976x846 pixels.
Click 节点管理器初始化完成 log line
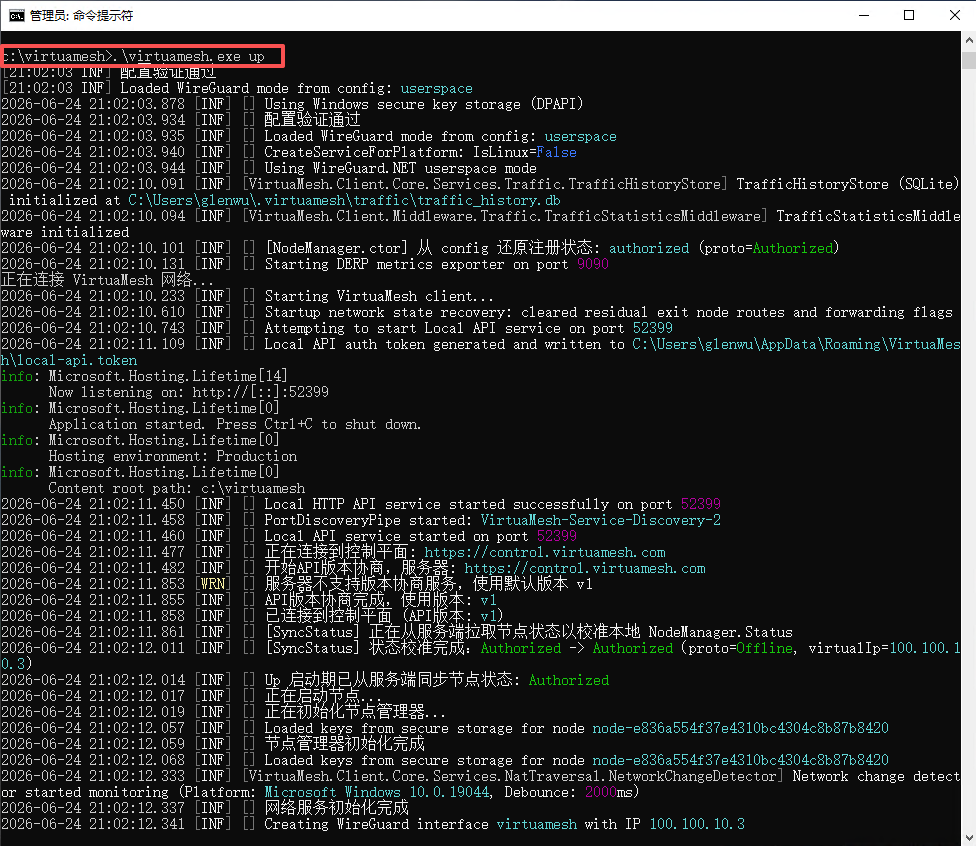click(x=344, y=744)
